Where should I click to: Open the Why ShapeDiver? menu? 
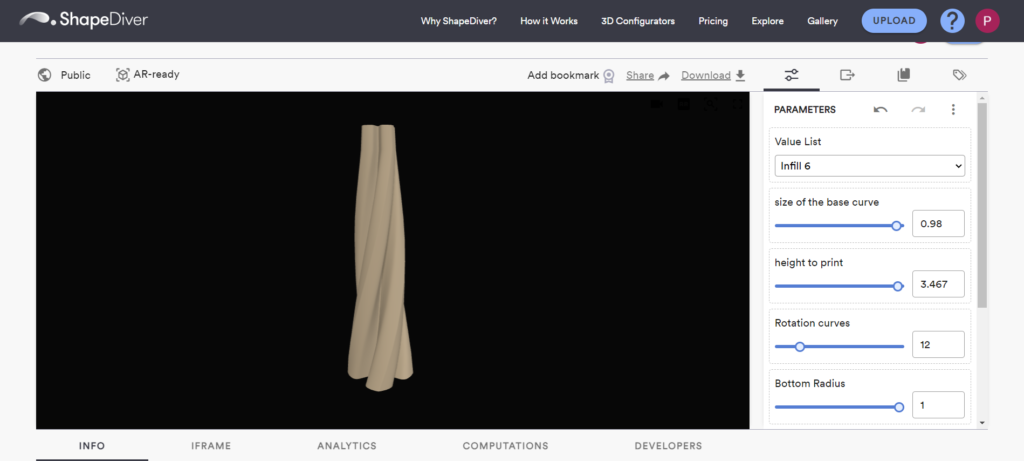[458, 21]
